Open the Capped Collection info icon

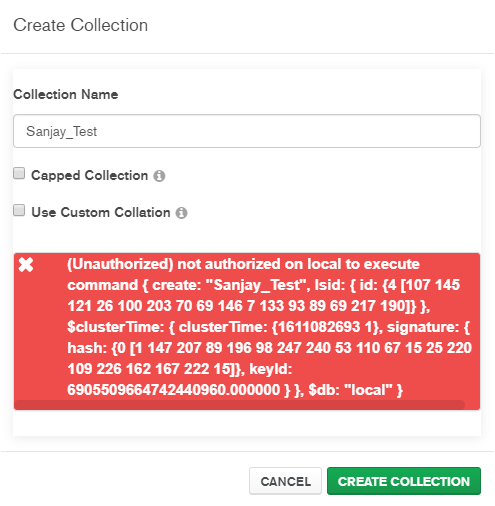[x=159, y=176]
